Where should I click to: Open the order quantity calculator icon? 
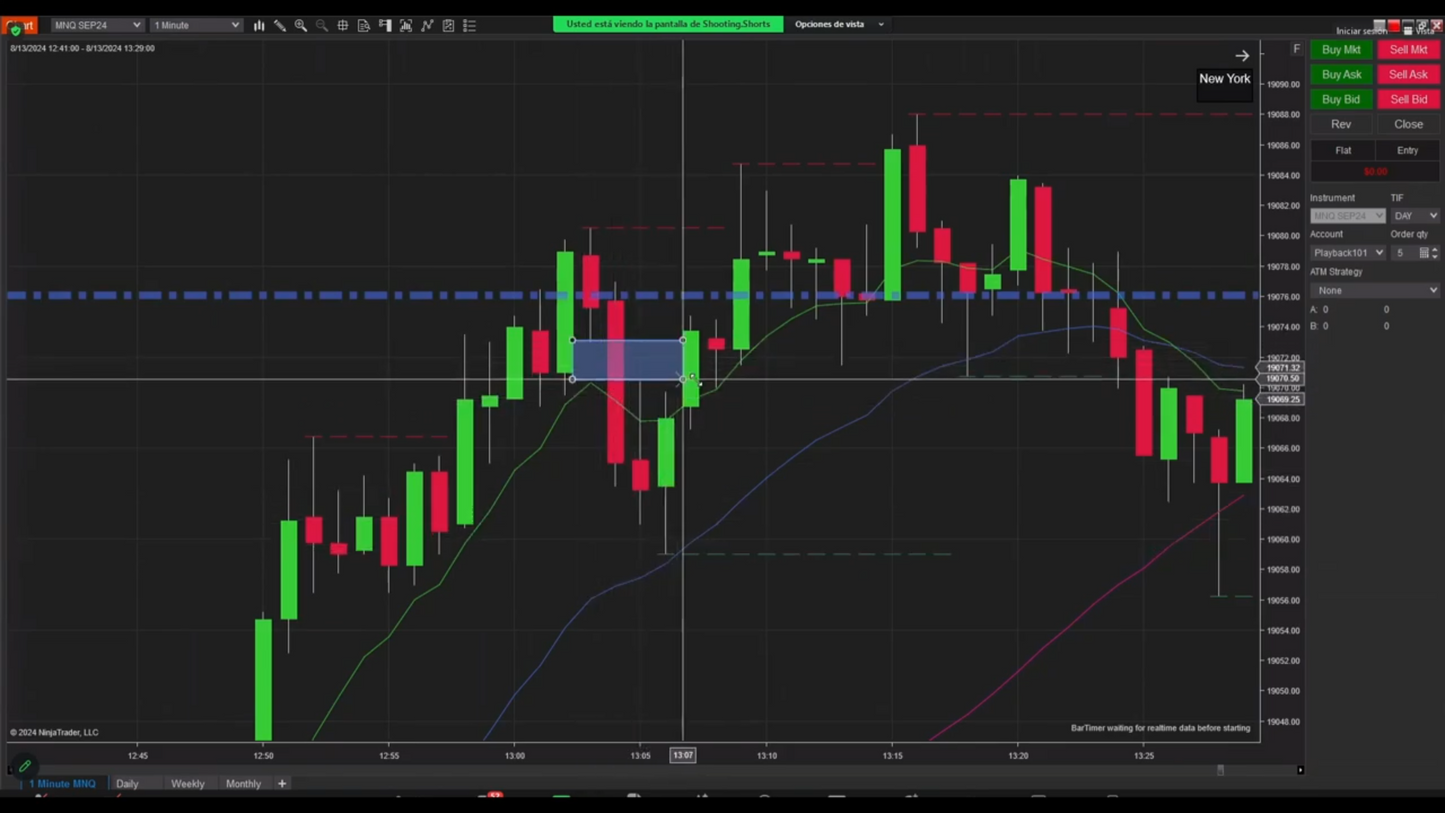(x=1424, y=253)
